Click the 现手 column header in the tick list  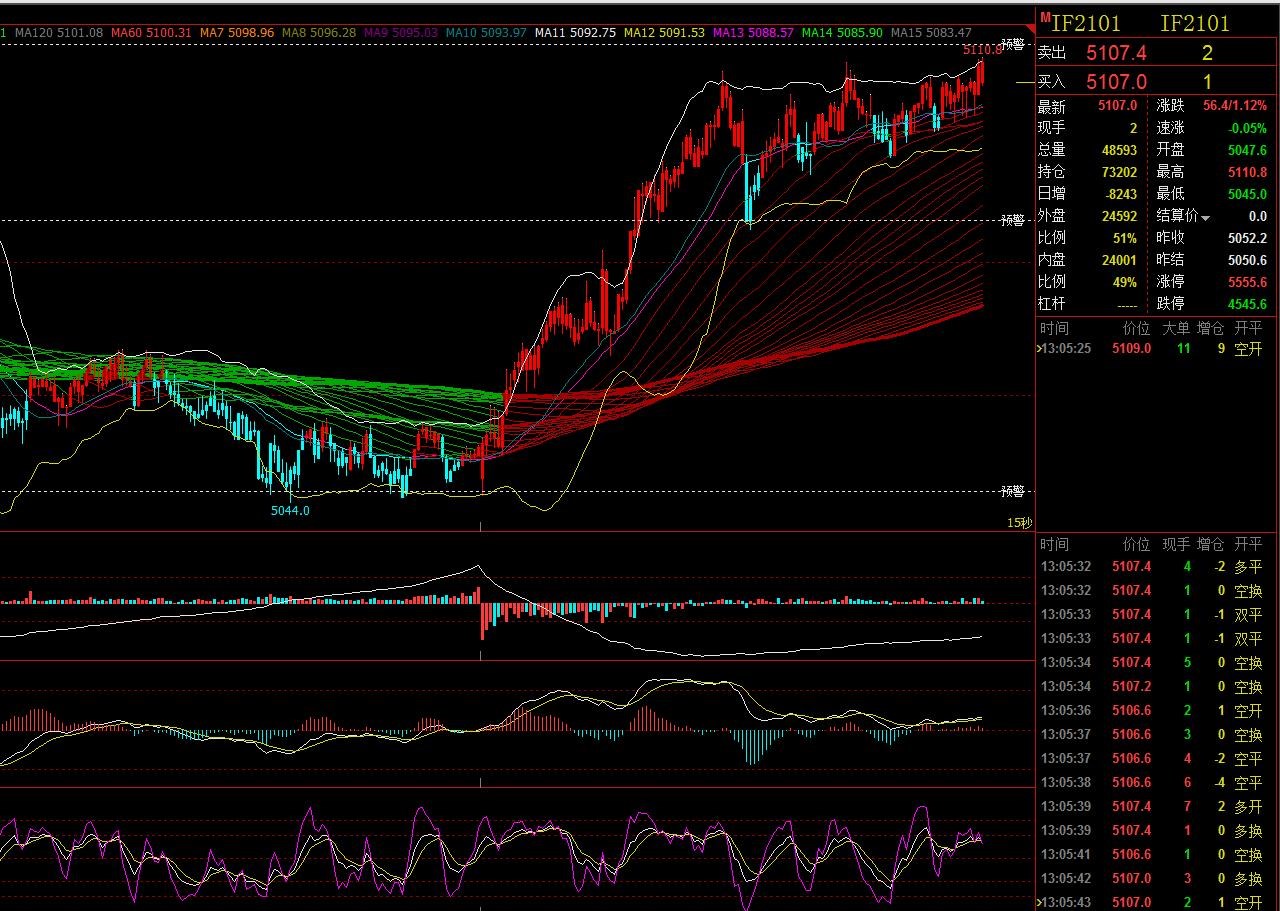point(1176,545)
